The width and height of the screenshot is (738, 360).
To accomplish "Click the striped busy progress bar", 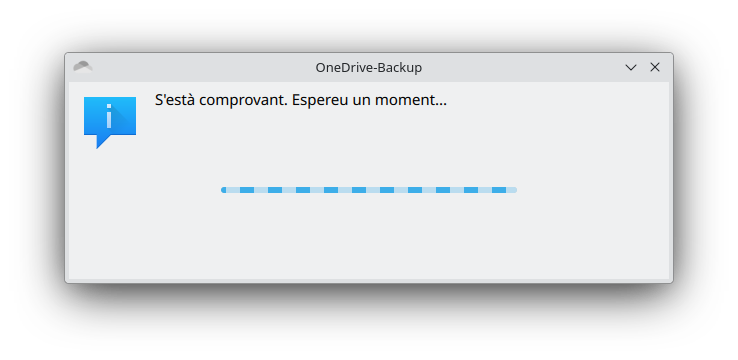I will (x=369, y=190).
